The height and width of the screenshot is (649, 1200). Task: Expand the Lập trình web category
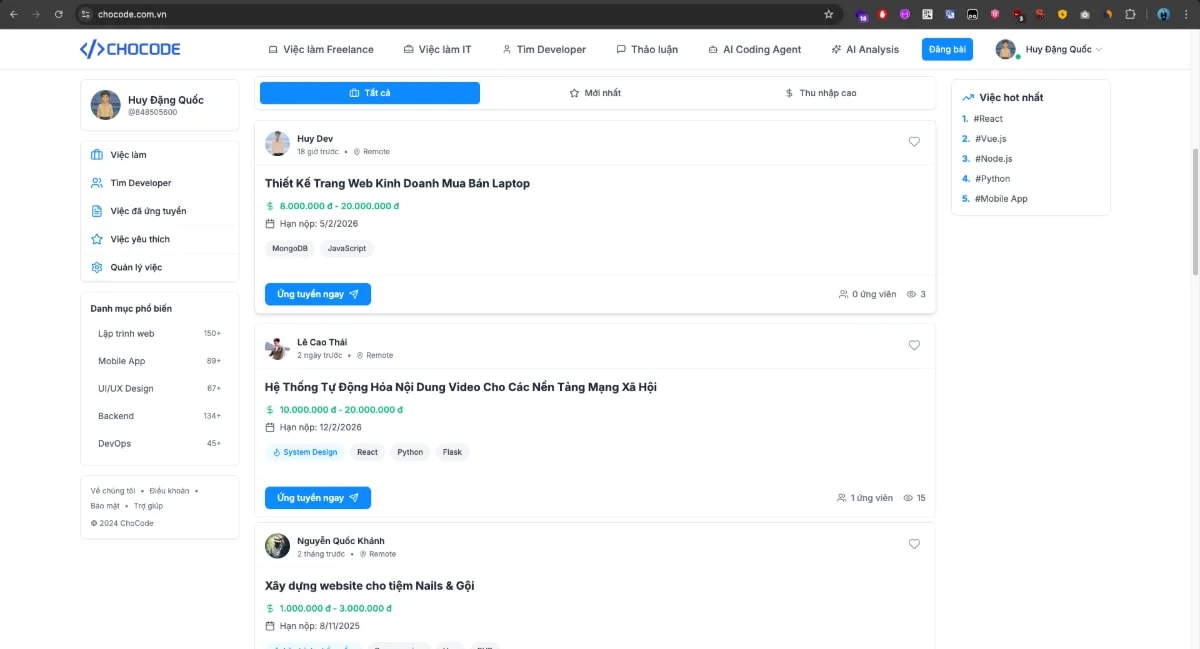coord(126,334)
